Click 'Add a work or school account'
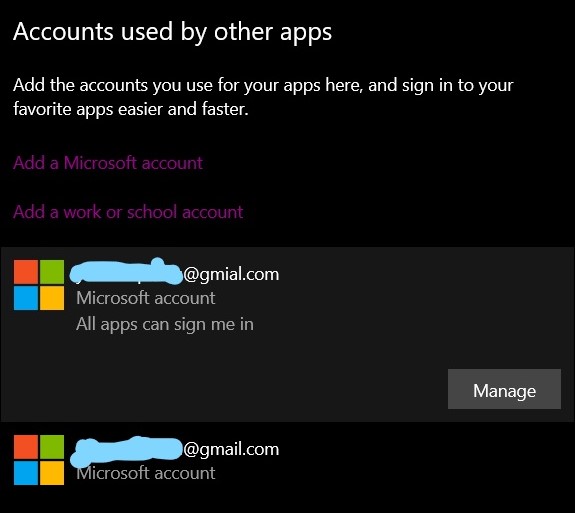Image resolution: width=575 pixels, height=513 pixels. pos(128,212)
